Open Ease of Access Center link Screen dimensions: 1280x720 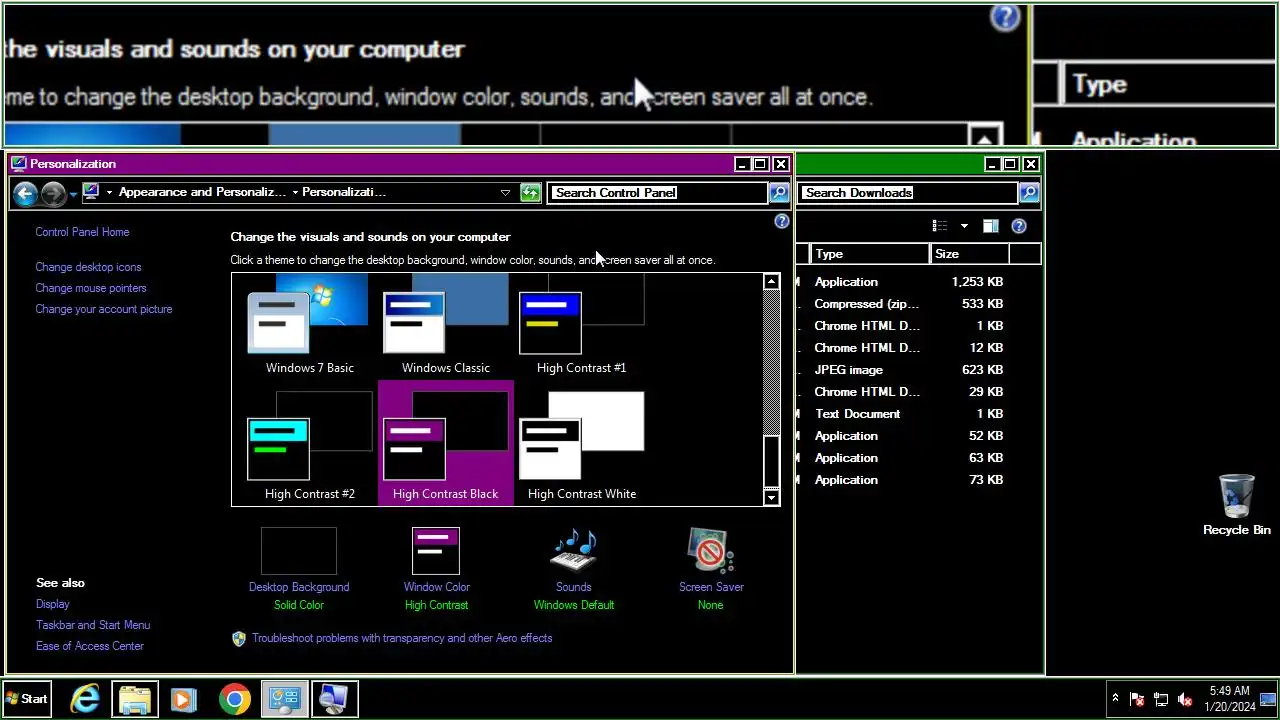tap(90, 646)
